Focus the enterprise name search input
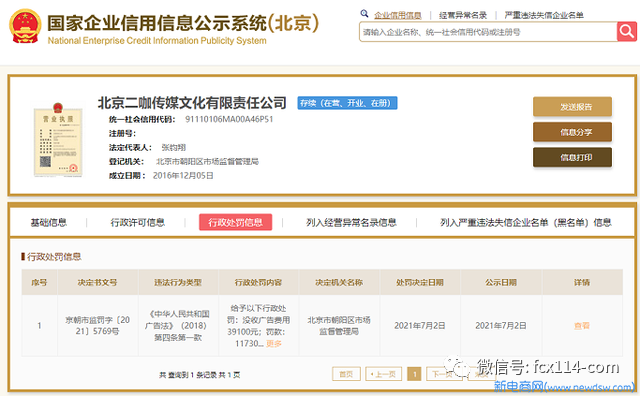Image resolution: width=640 pixels, height=396 pixels. pos(488,32)
